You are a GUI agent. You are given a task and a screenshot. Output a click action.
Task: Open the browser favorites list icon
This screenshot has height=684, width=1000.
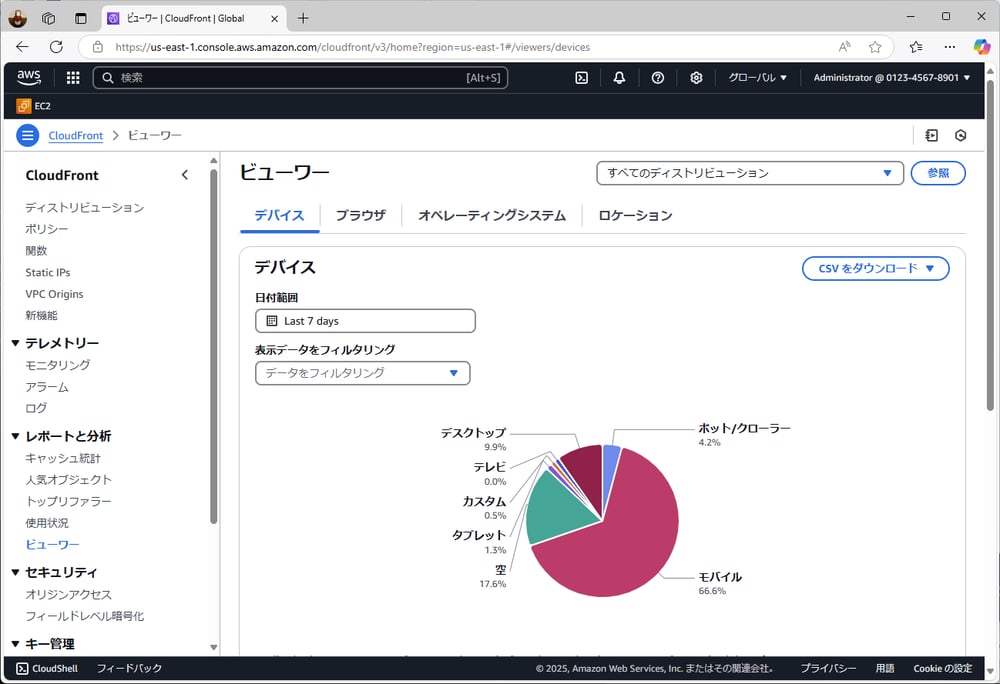point(916,47)
